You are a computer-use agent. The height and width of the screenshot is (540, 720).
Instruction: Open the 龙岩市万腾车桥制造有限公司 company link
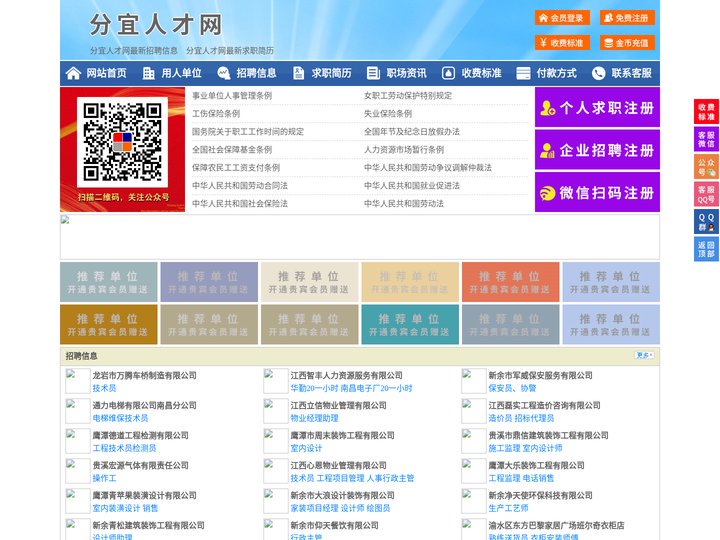point(144,375)
